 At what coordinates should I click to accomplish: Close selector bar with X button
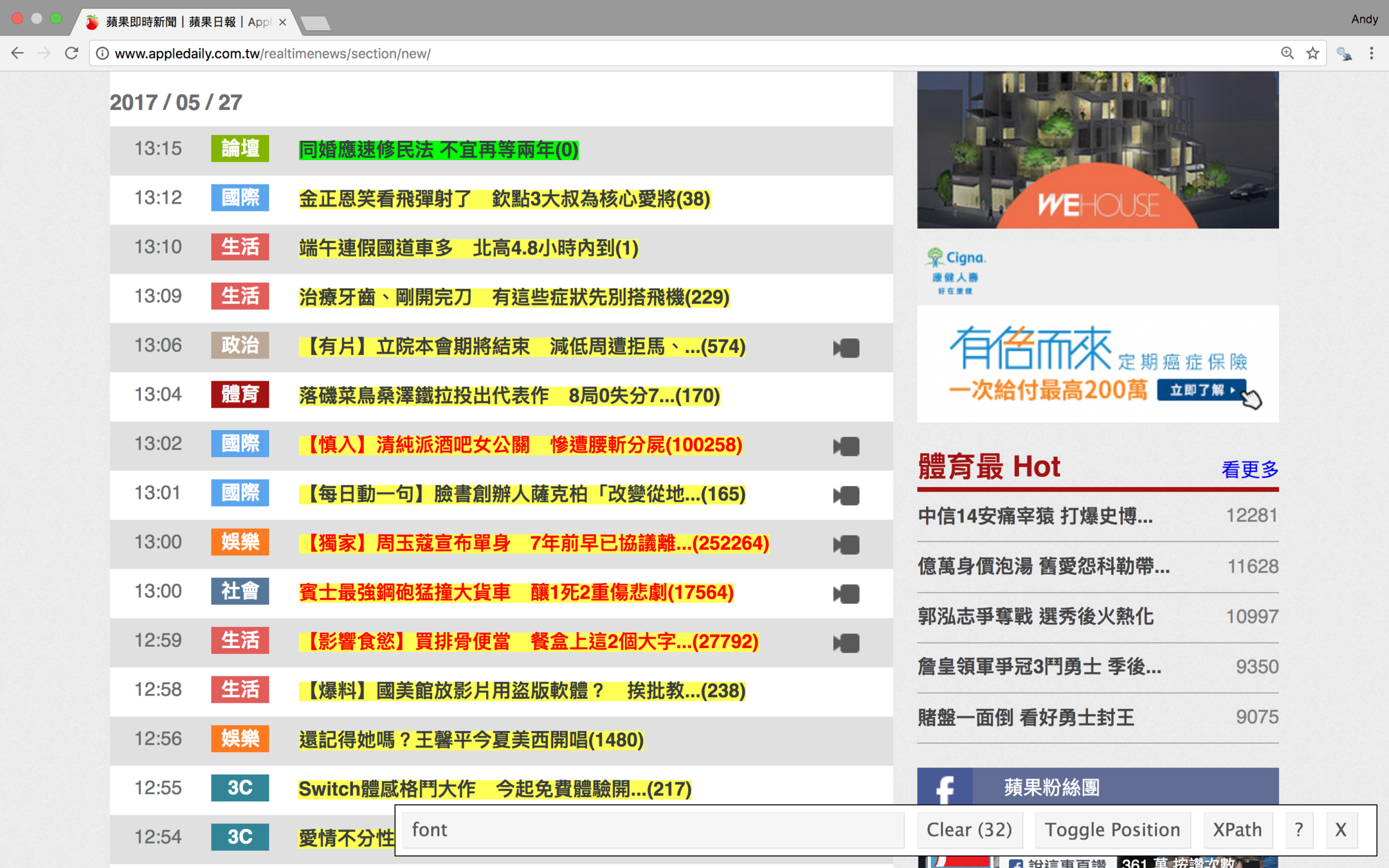click(x=1340, y=829)
